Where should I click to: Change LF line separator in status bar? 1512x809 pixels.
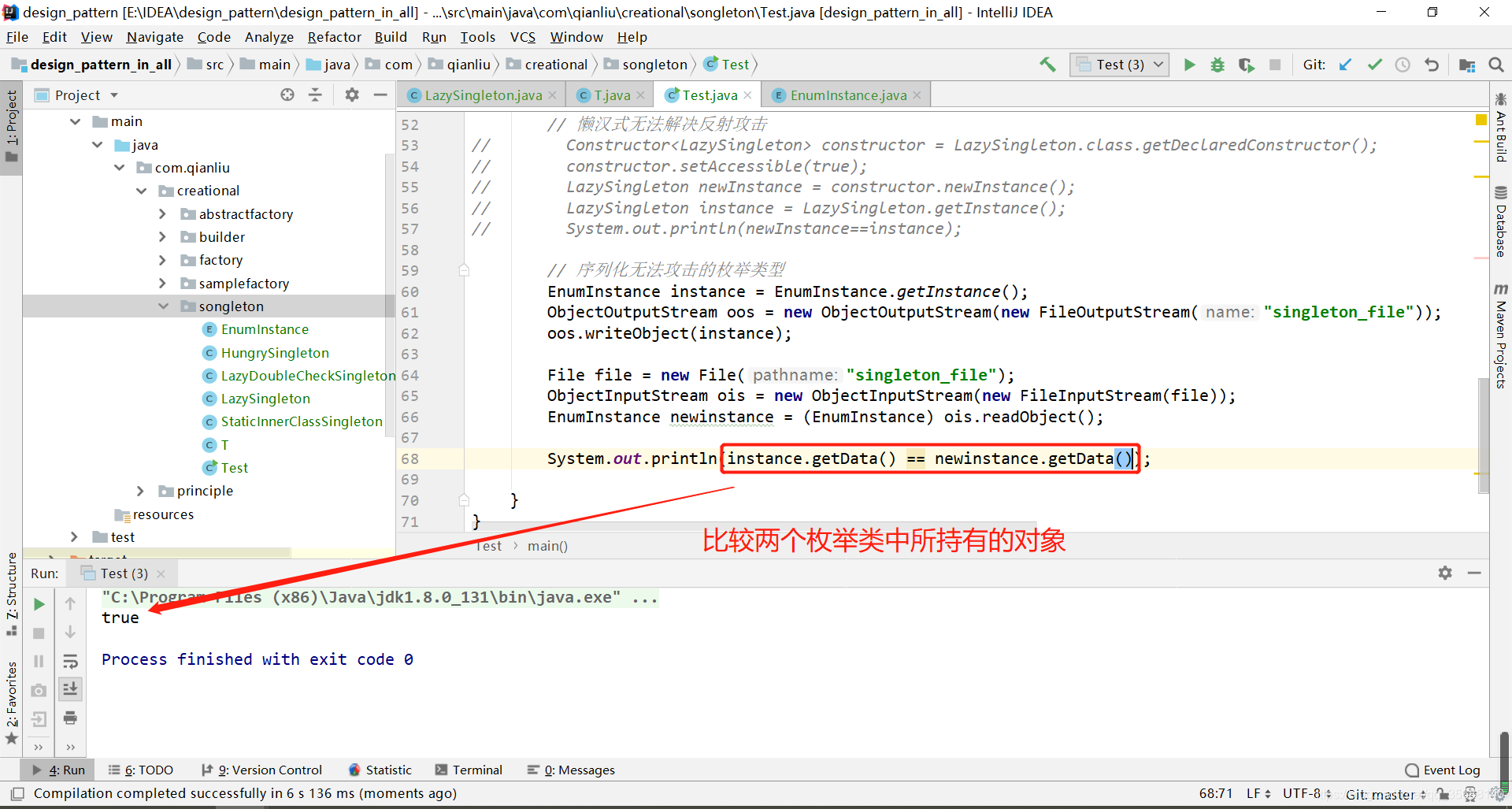[x=1258, y=793]
